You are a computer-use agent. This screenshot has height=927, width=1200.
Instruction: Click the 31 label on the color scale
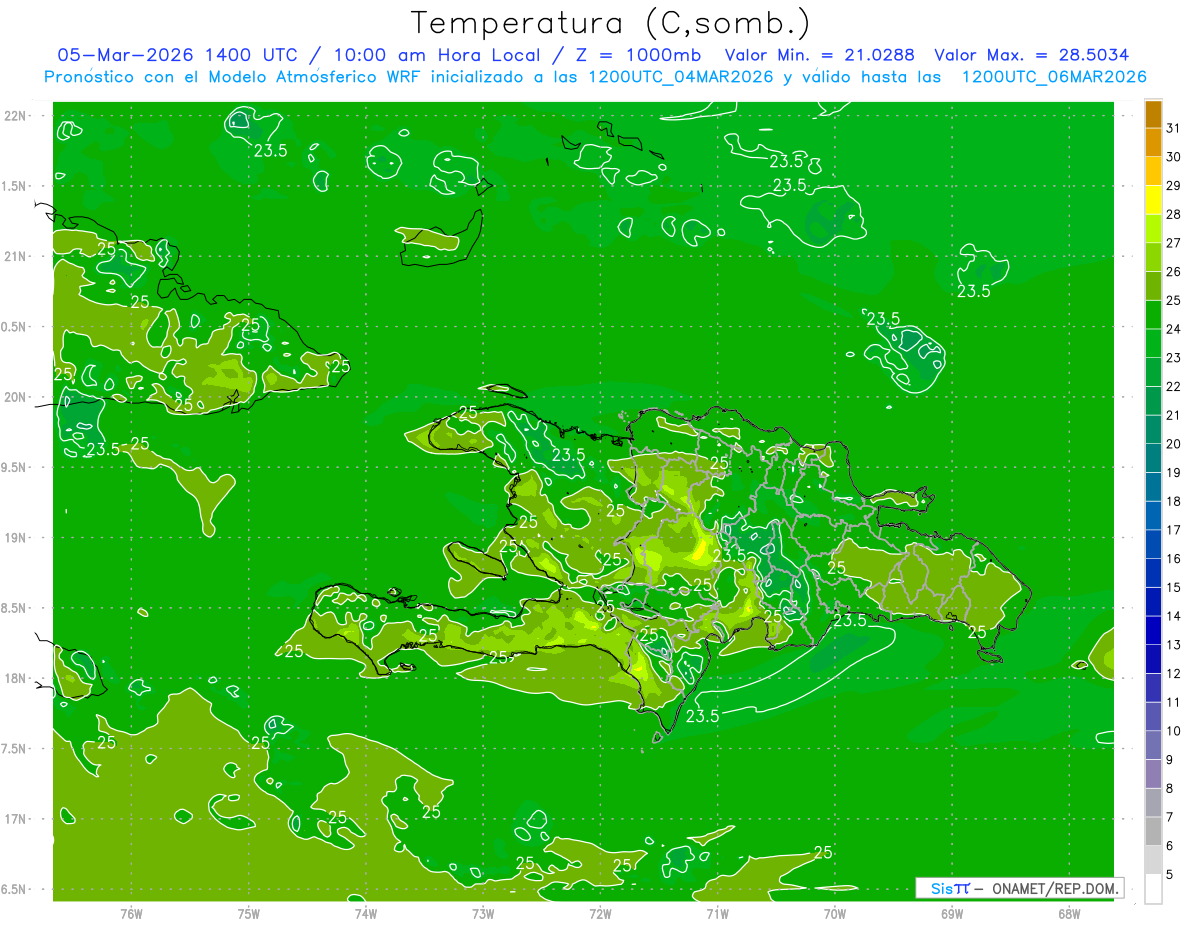(1173, 128)
